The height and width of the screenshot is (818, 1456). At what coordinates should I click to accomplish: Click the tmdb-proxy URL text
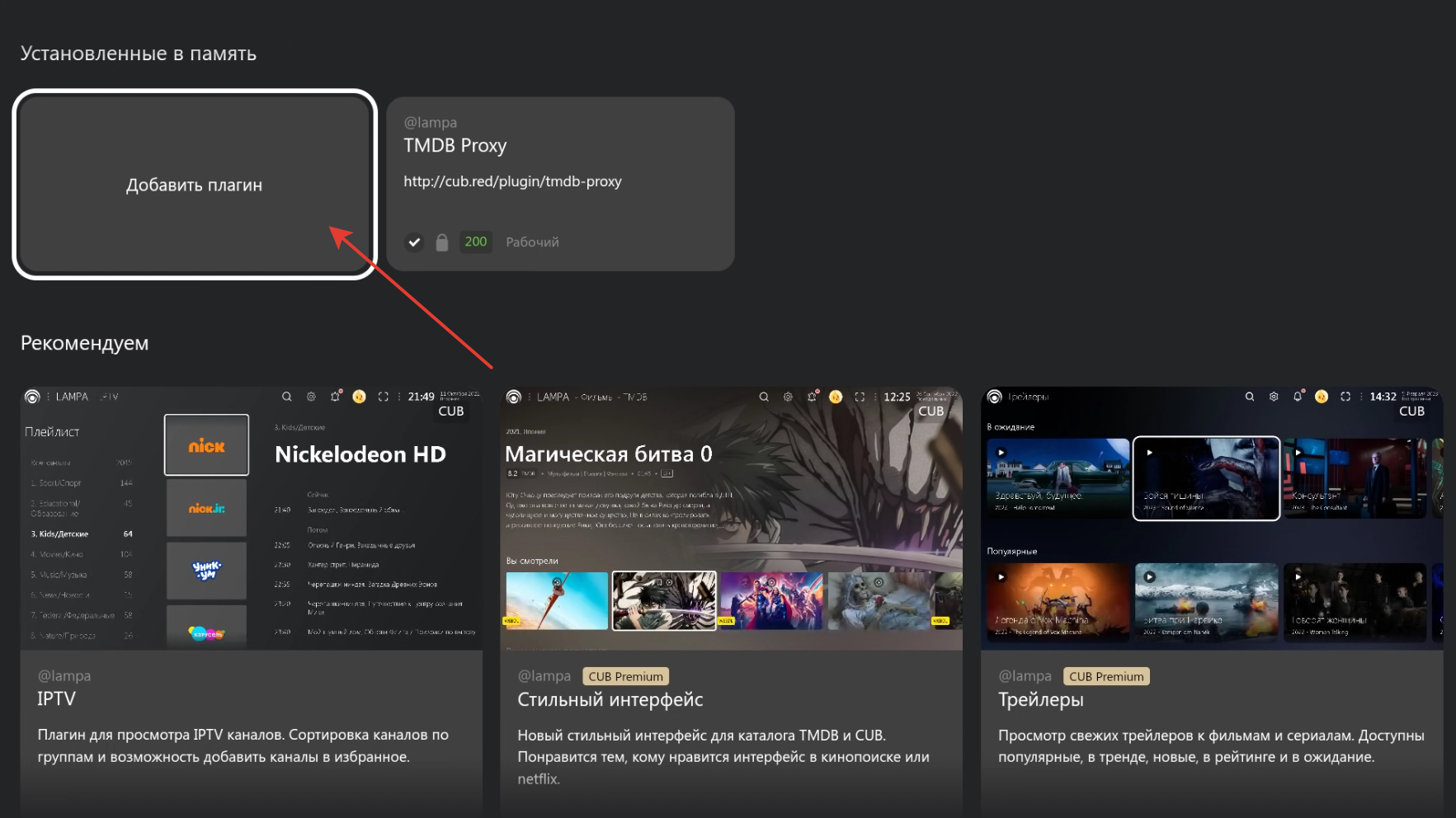512,181
